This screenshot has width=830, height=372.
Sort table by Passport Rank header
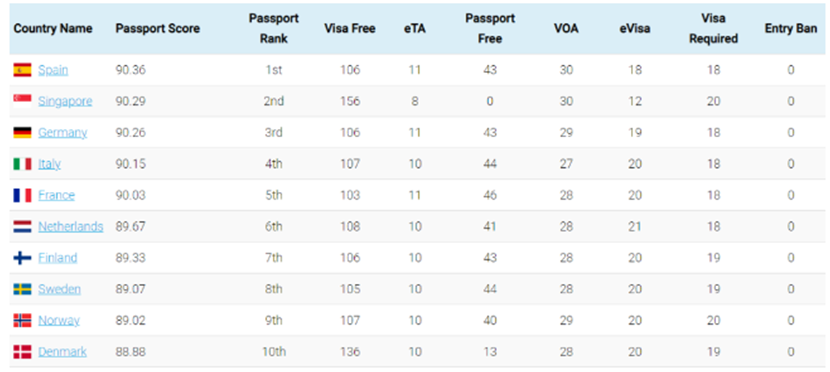pos(274,29)
